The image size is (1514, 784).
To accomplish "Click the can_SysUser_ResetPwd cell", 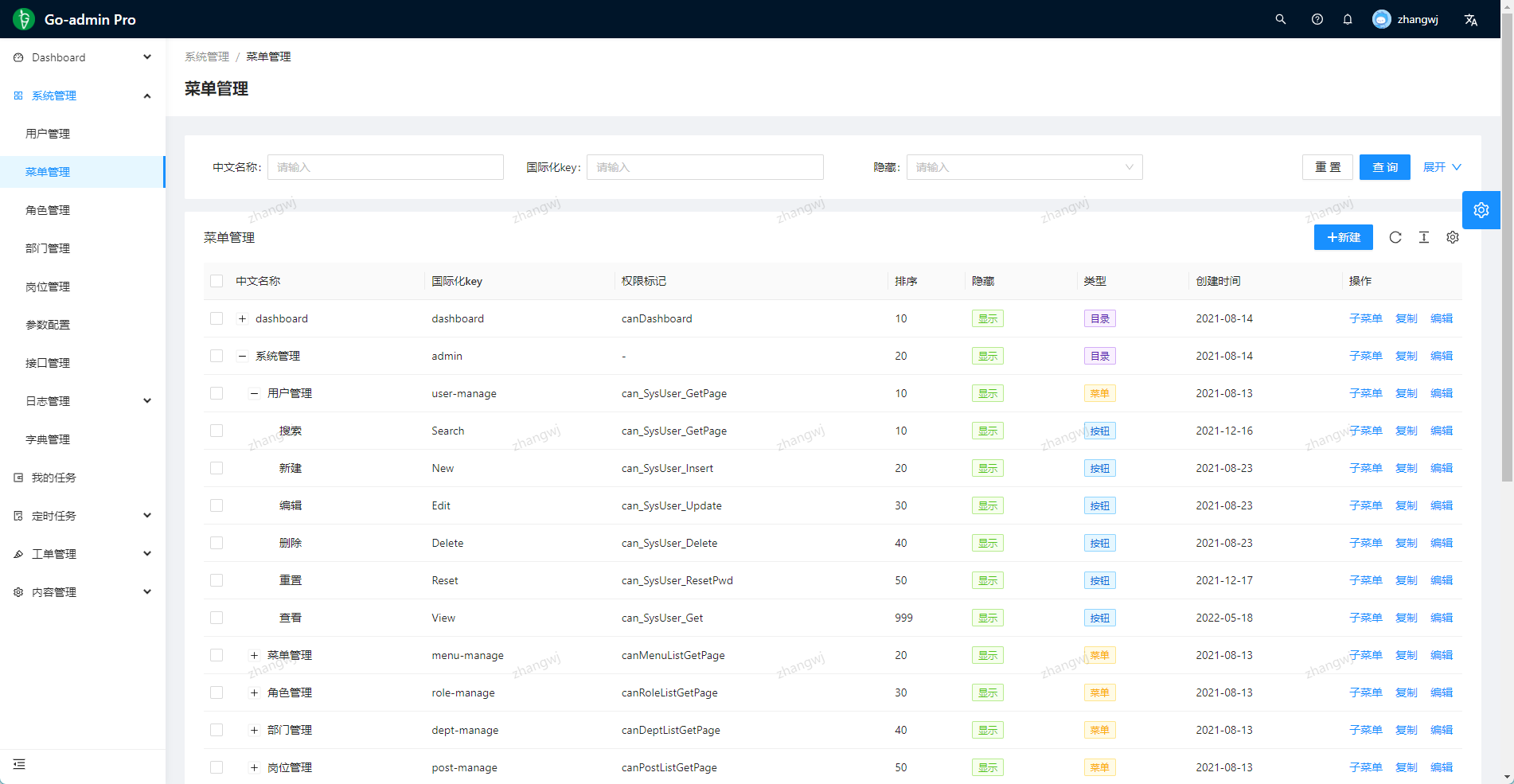I will point(677,580).
